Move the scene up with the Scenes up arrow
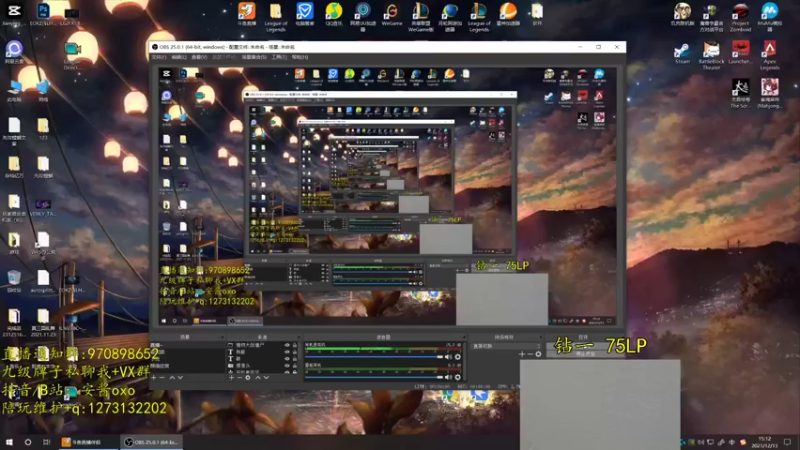Screen dimensions: 800x450 coord(172,378)
